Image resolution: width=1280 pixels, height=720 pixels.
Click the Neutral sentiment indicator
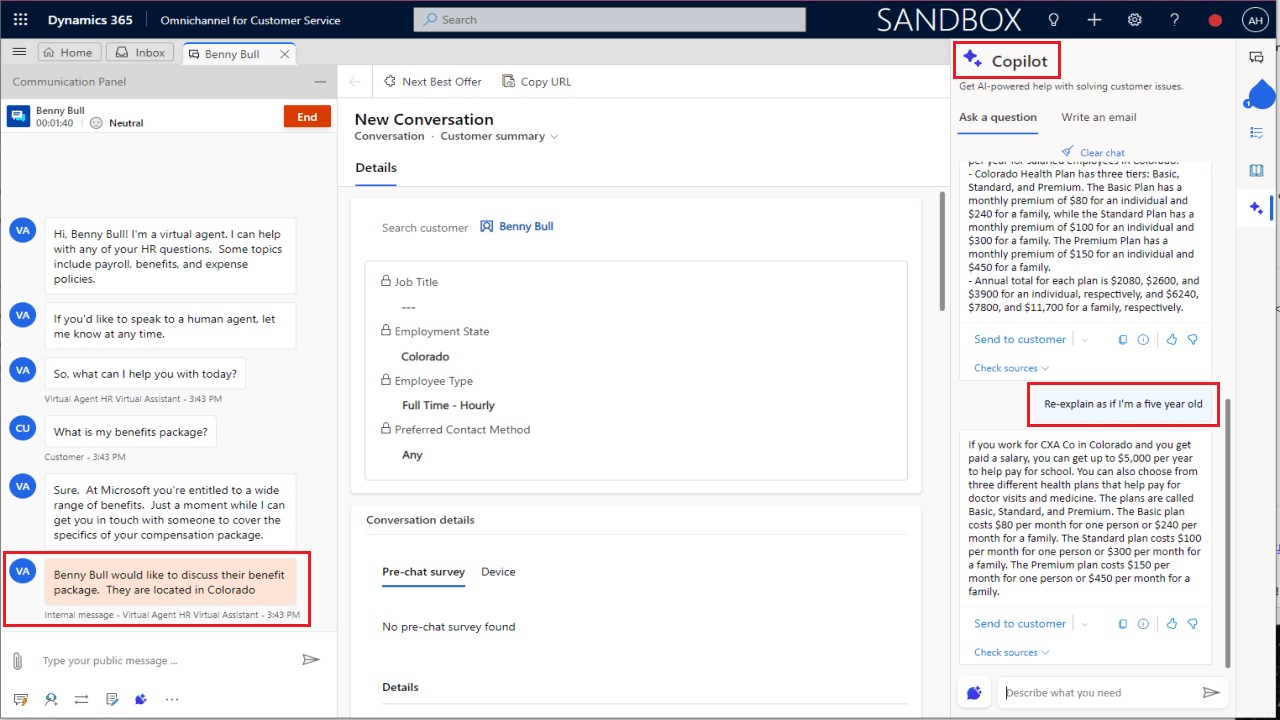point(117,123)
